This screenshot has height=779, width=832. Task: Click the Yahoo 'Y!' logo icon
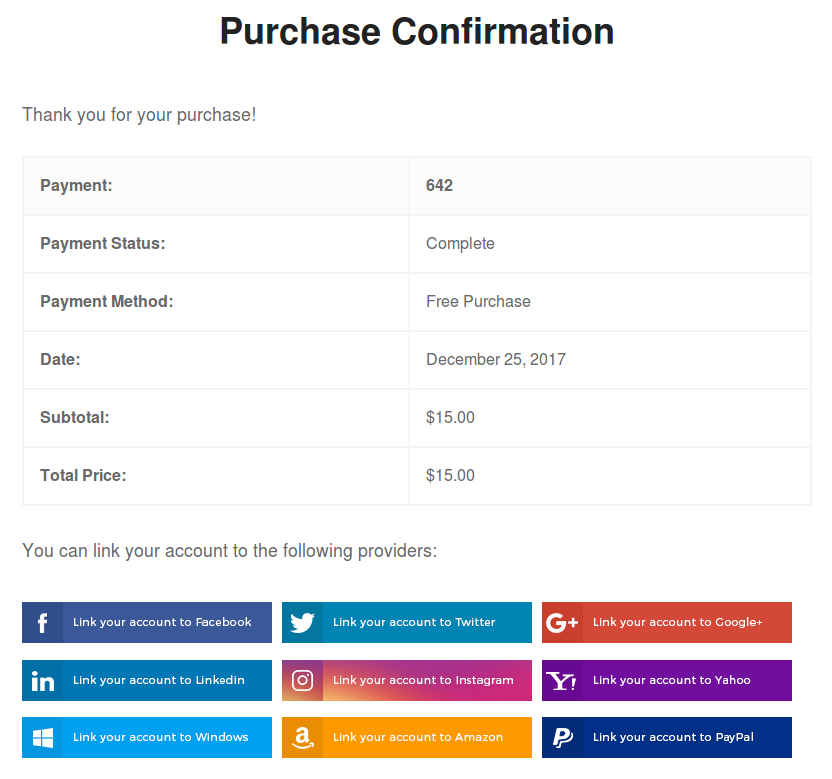click(x=562, y=681)
